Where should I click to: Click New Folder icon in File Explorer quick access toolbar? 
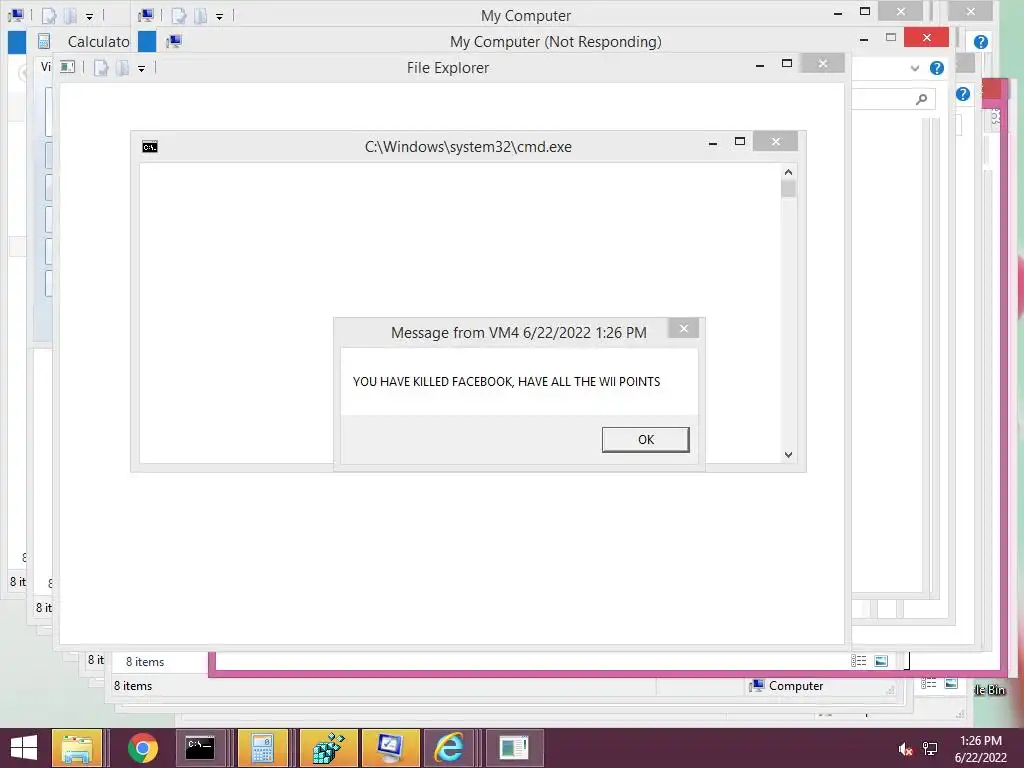click(122, 68)
